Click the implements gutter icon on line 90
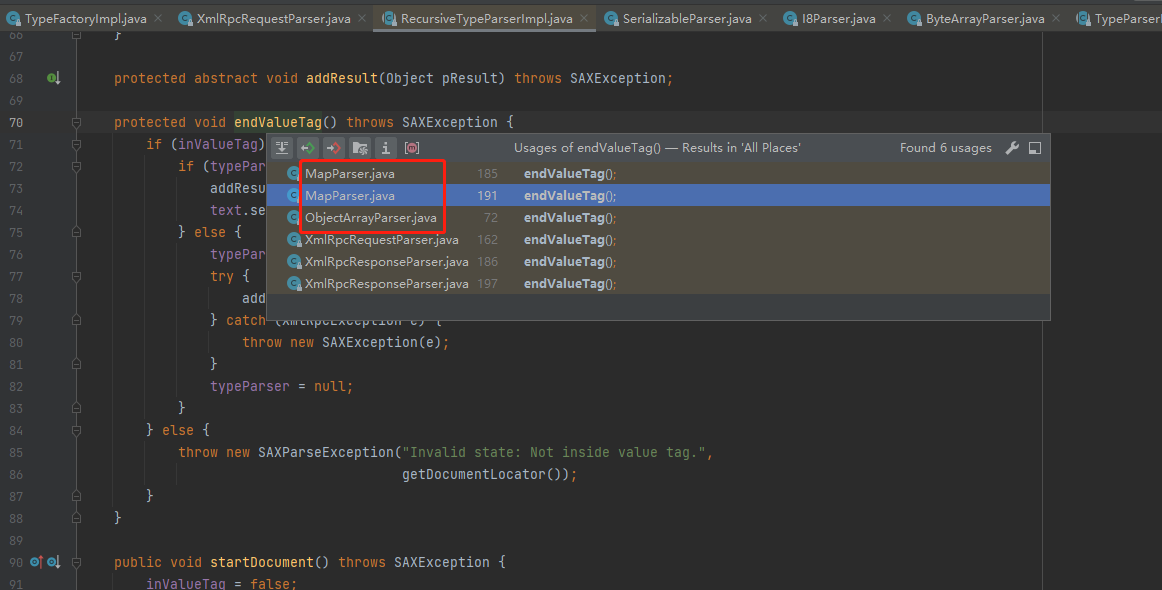 pyautogui.click(x=53, y=562)
